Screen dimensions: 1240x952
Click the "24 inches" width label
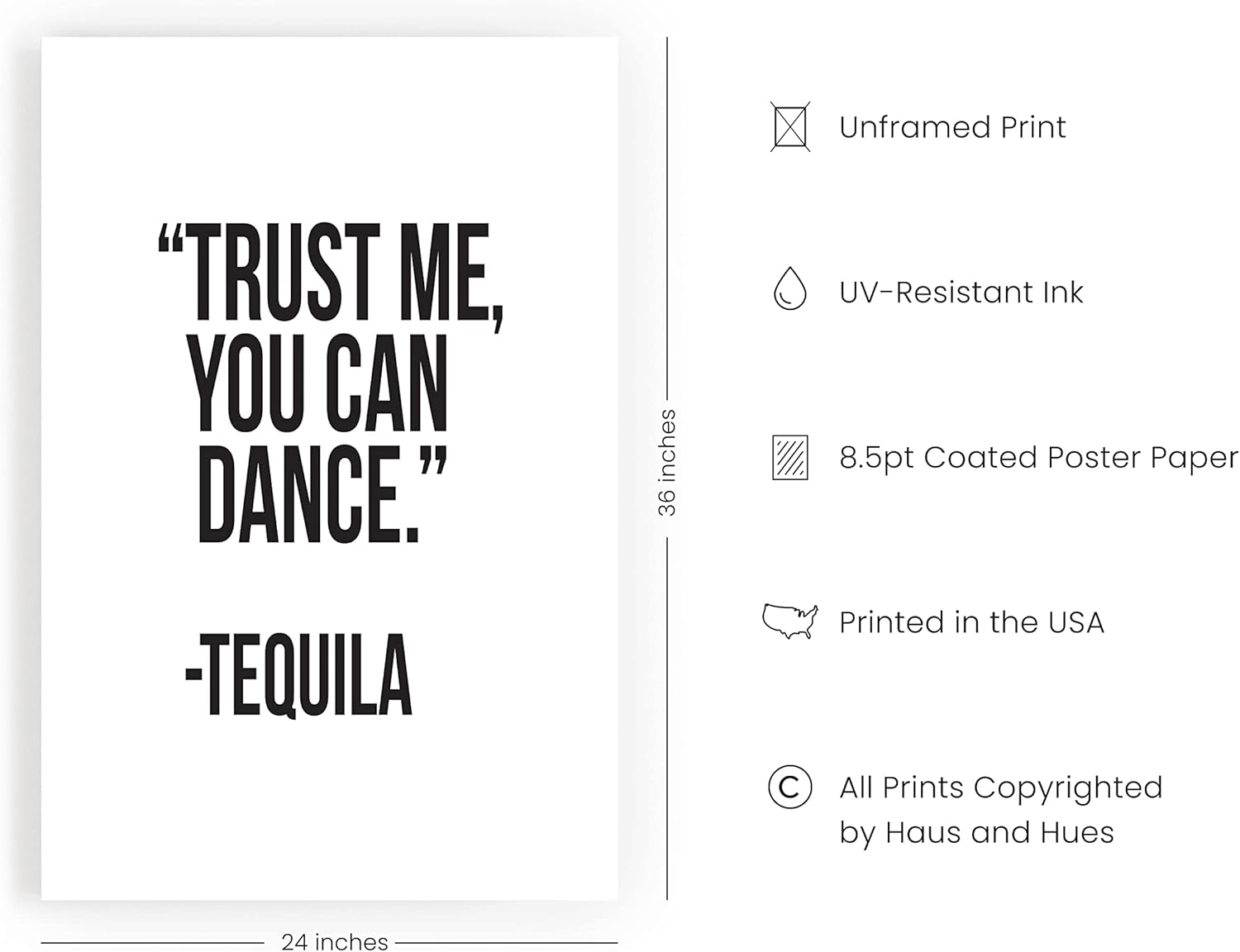tap(334, 941)
